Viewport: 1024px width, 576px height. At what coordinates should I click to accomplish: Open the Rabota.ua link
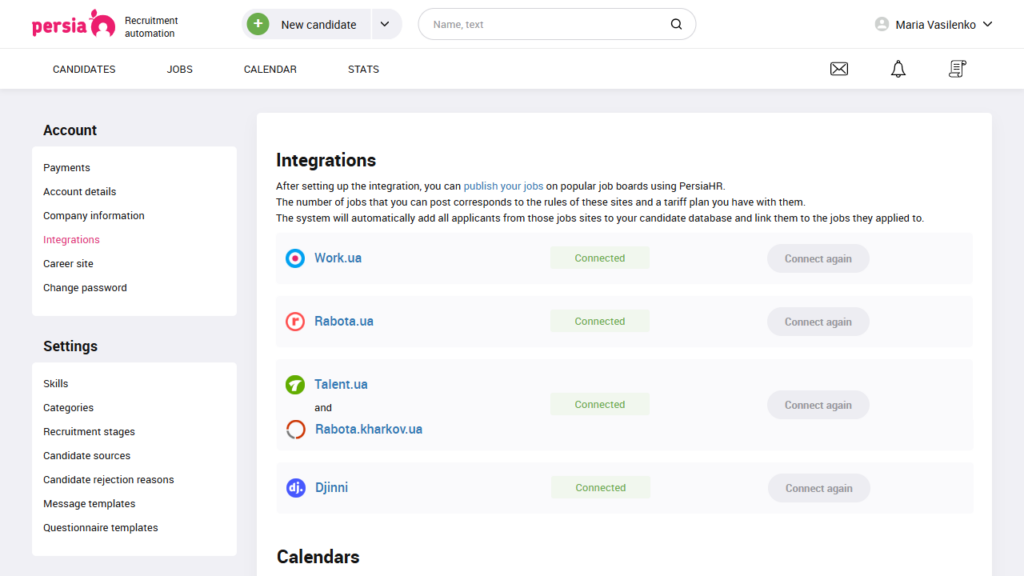pyautogui.click(x=344, y=321)
